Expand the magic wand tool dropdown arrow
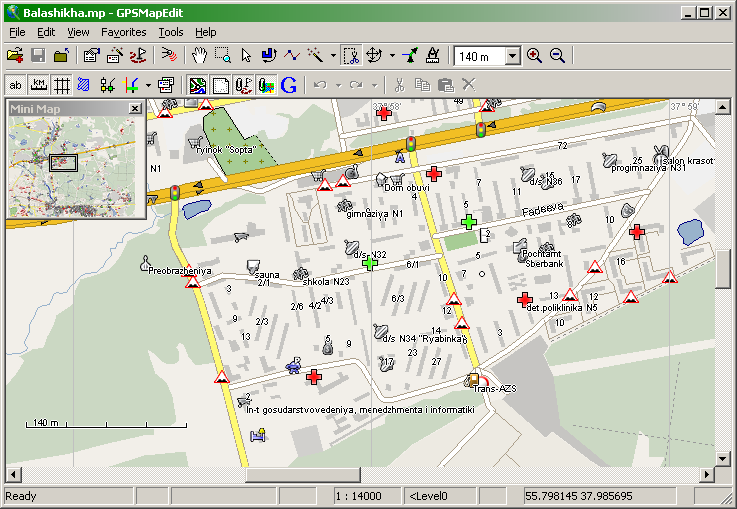Screen dimensions: 737x509 tap(331, 56)
